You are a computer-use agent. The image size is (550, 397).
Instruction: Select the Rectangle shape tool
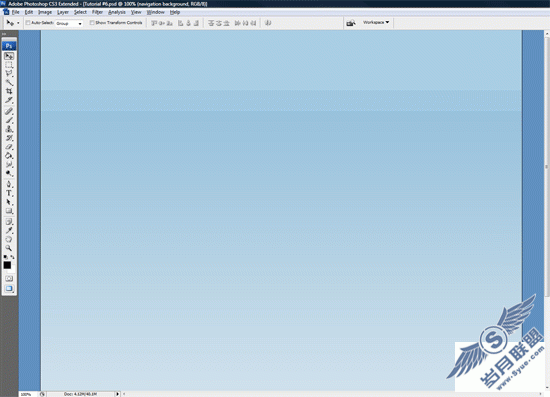click(9, 211)
